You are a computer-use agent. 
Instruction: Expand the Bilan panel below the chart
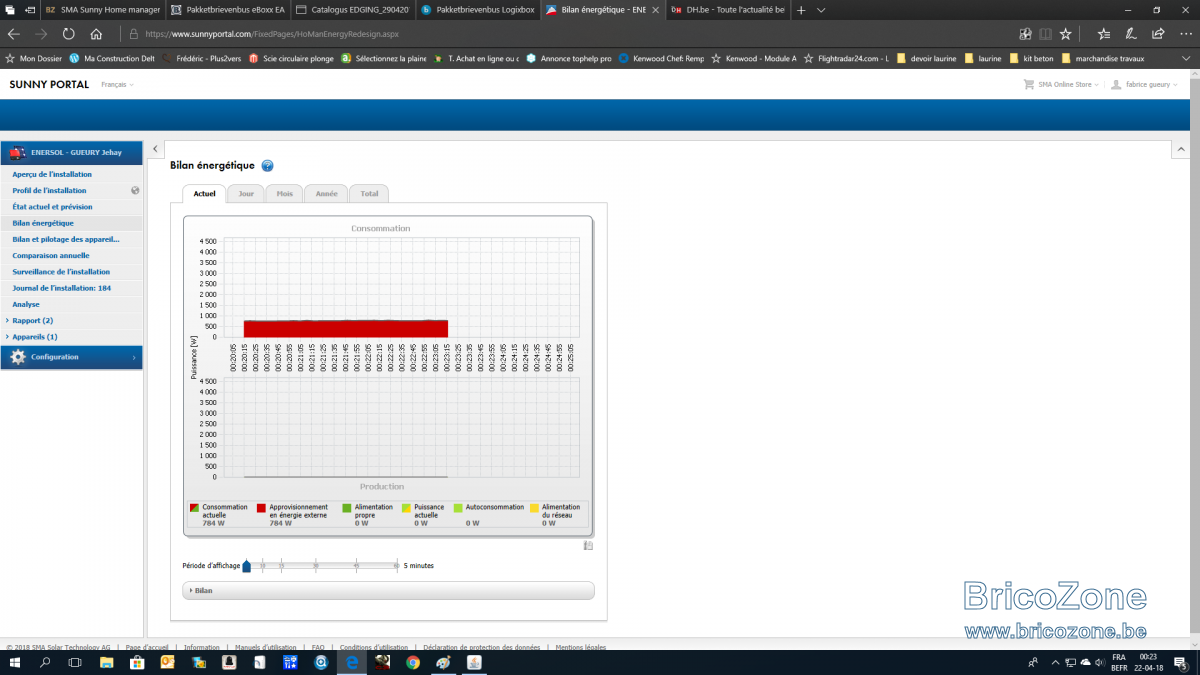[x=389, y=591]
